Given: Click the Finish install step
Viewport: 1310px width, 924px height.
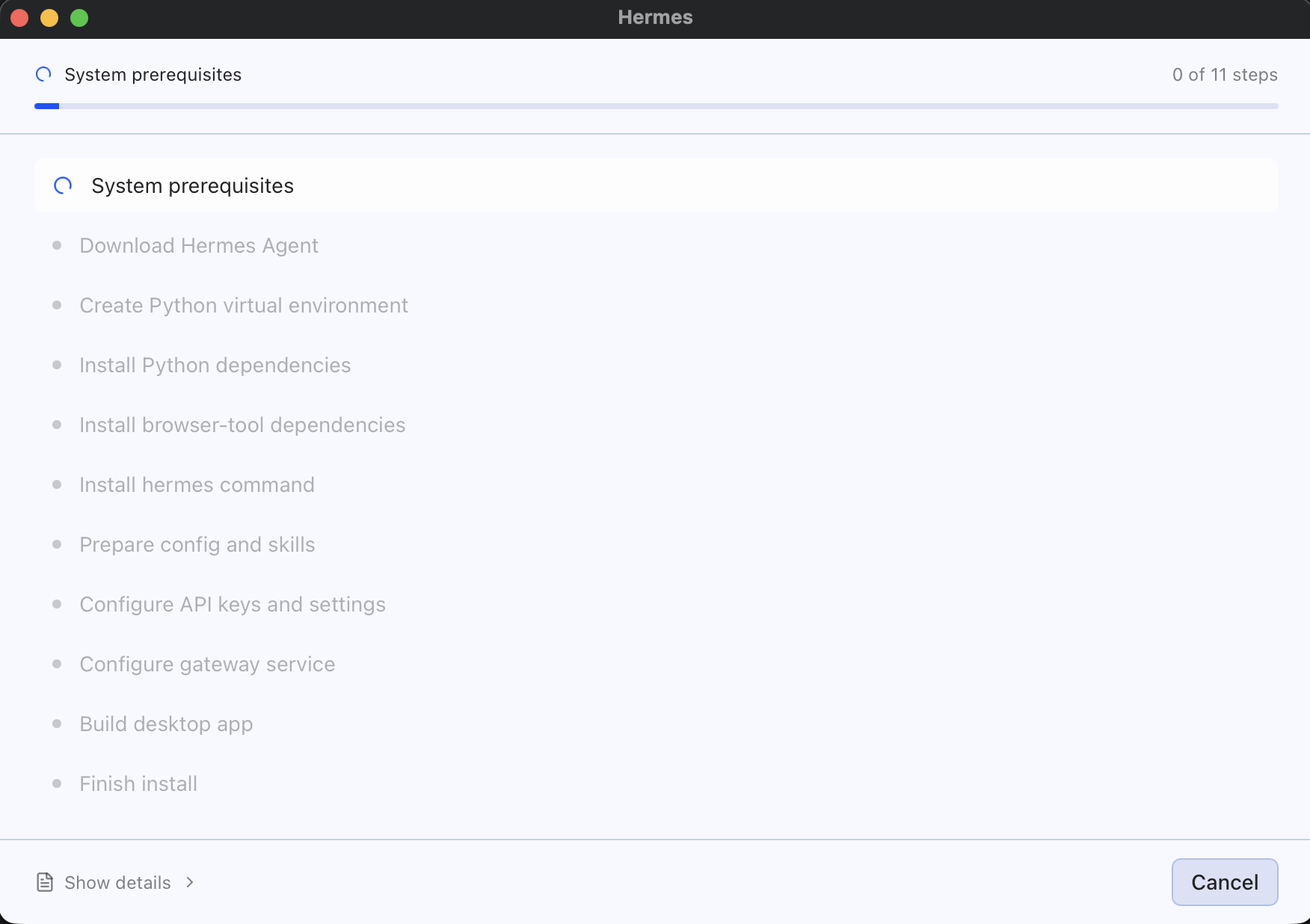Looking at the screenshot, I should pyautogui.click(x=138, y=783).
